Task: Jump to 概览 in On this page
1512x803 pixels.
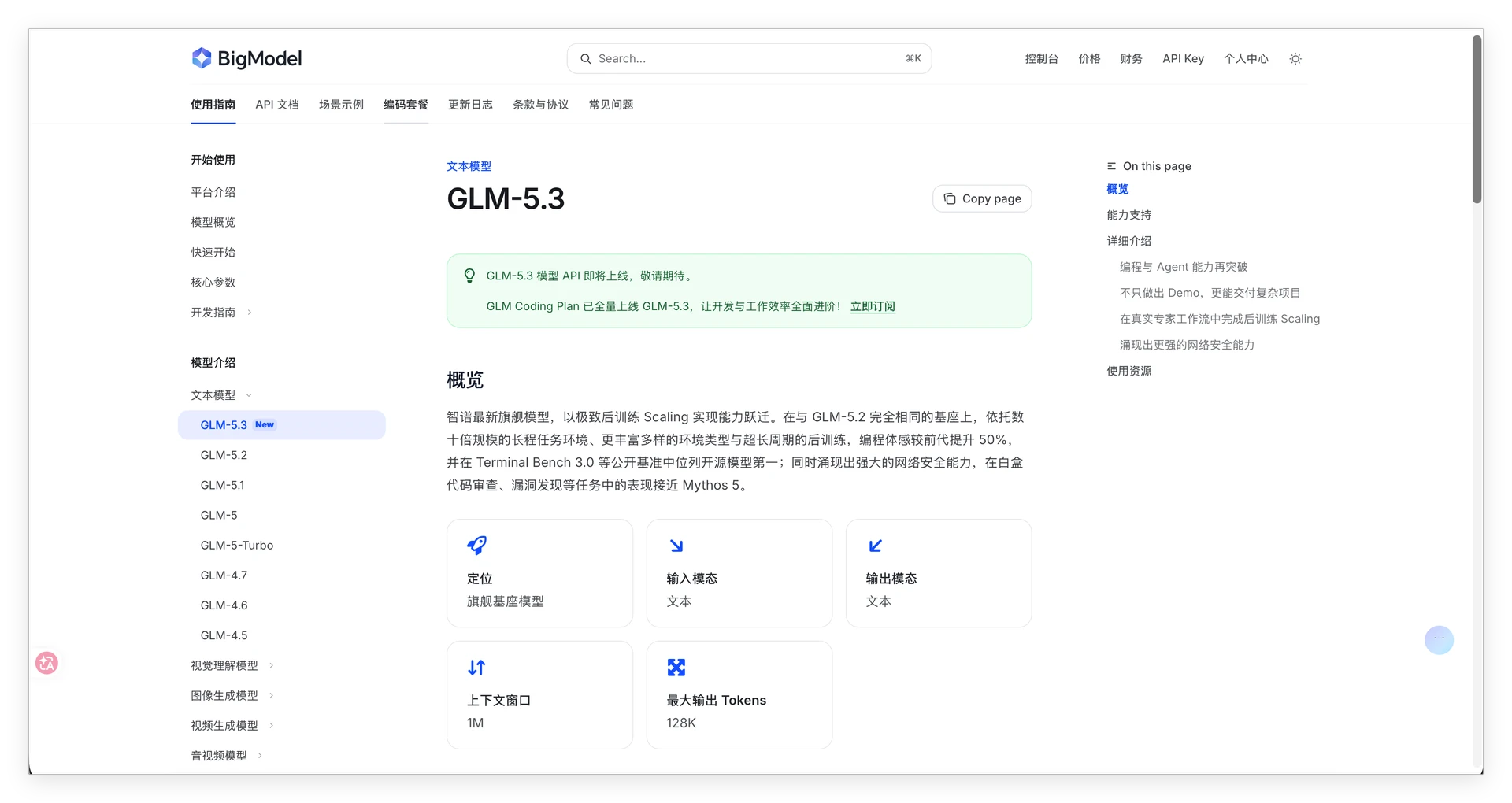Action: [x=1117, y=189]
